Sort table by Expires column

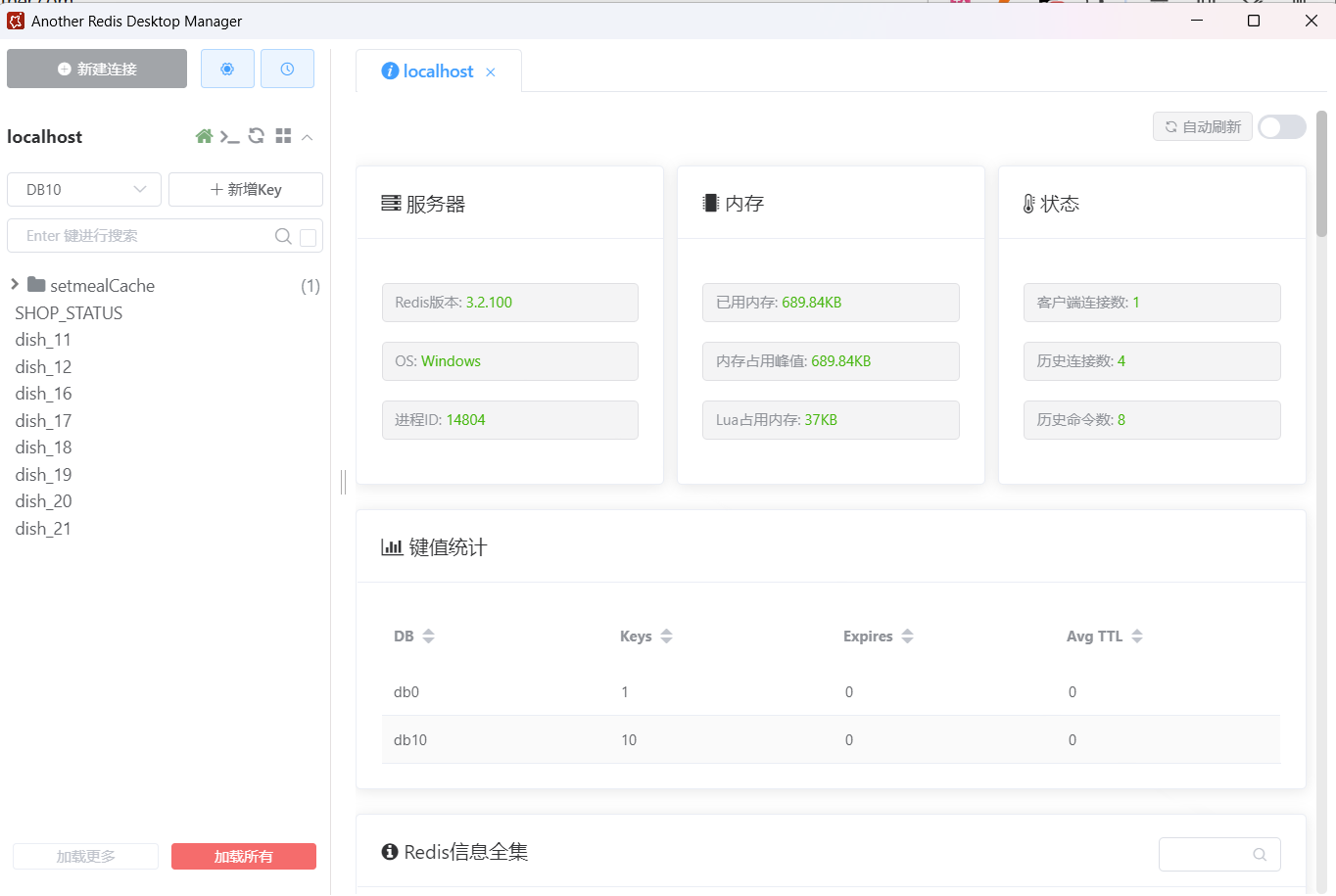pyautogui.click(x=907, y=637)
